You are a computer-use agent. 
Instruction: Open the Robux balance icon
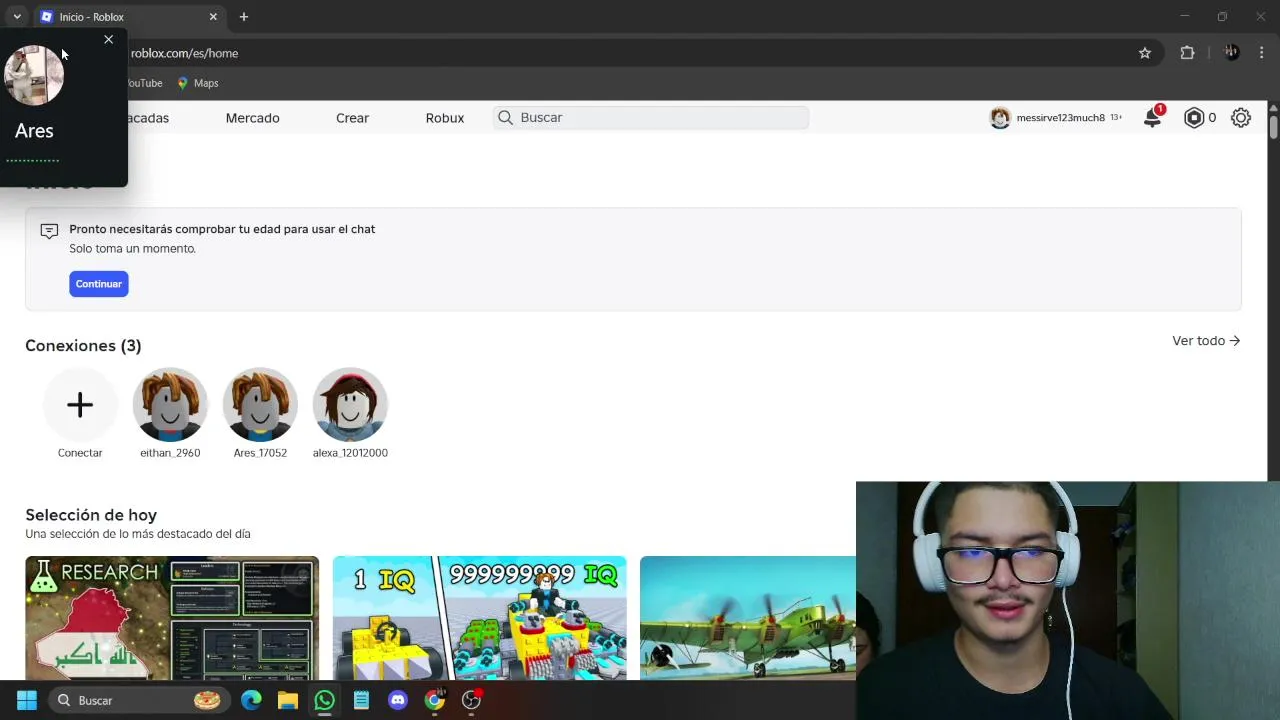pyautogui.click(x=1194, y=118)
